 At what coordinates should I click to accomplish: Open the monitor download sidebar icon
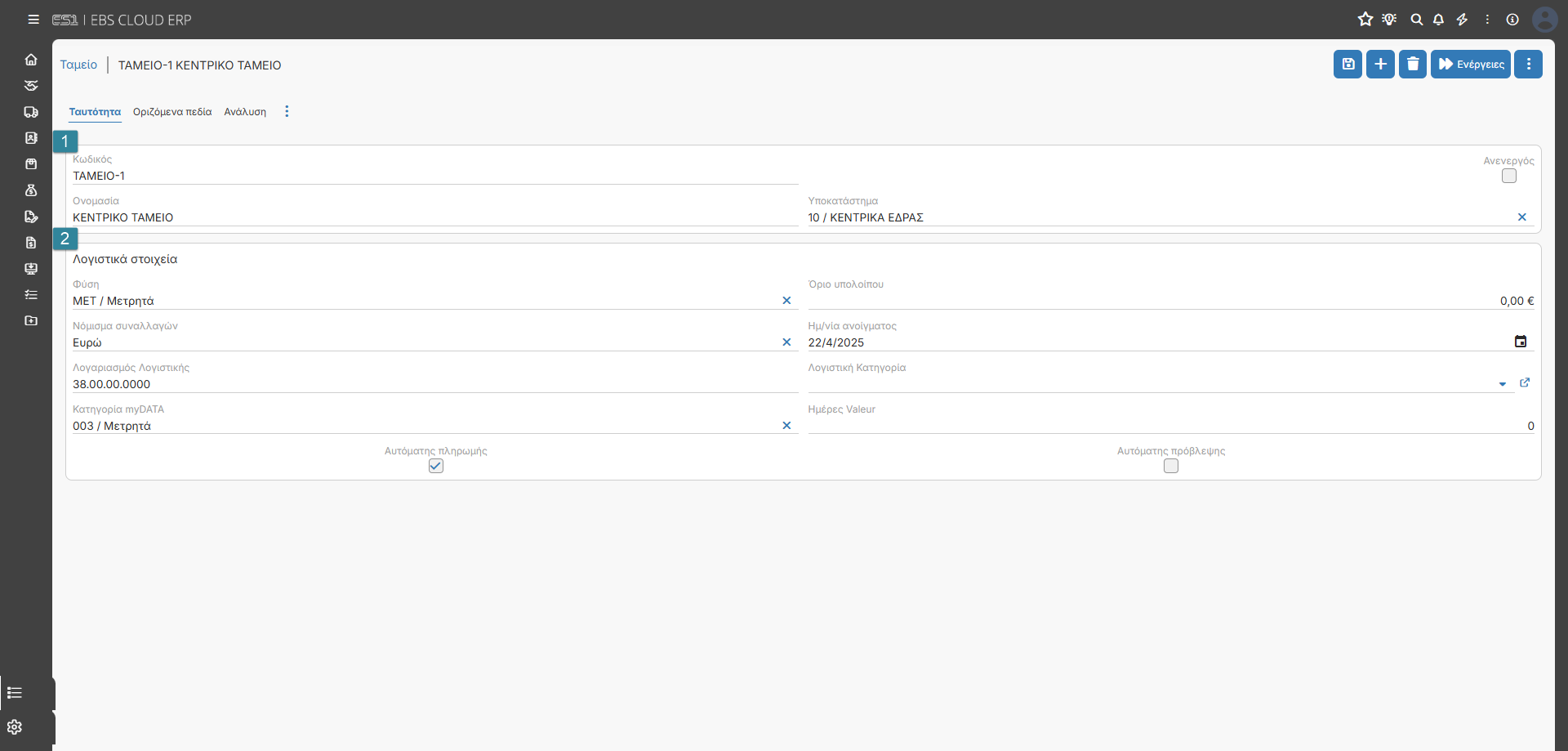(x=31, y=269)
